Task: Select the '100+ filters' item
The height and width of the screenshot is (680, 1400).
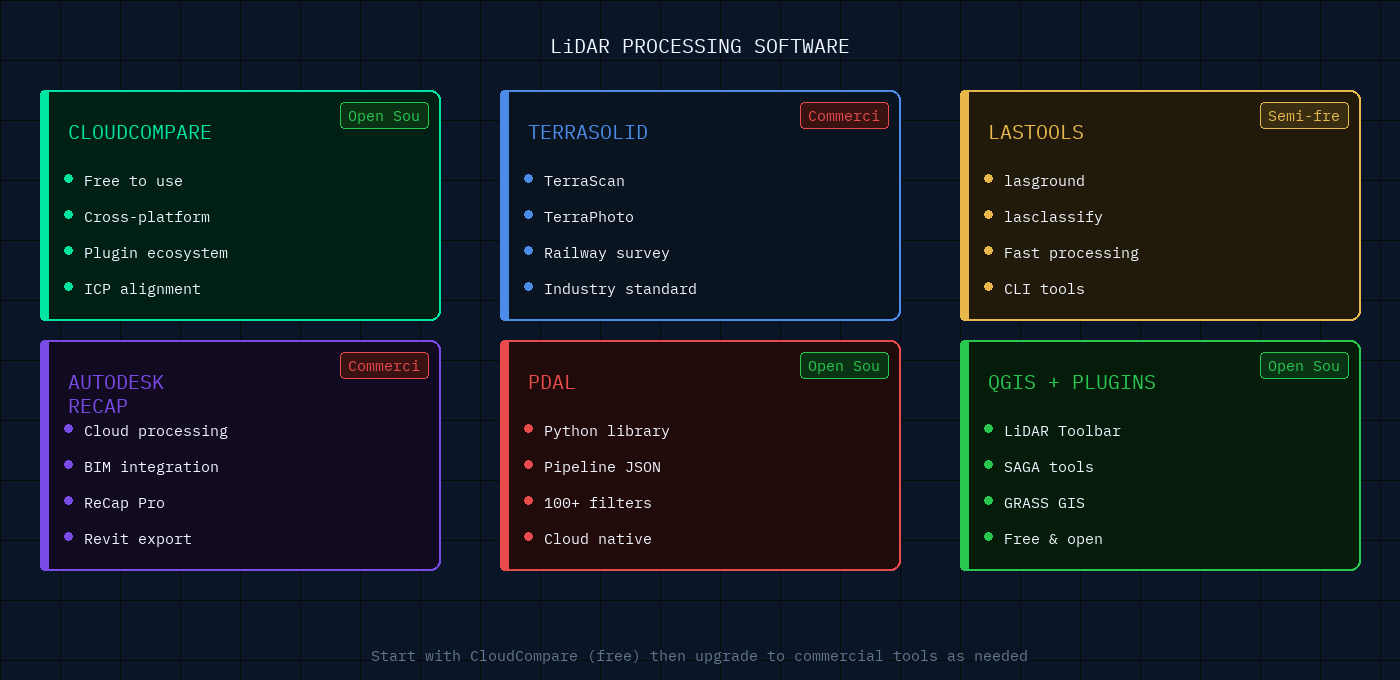Action: tap(598, 503)
